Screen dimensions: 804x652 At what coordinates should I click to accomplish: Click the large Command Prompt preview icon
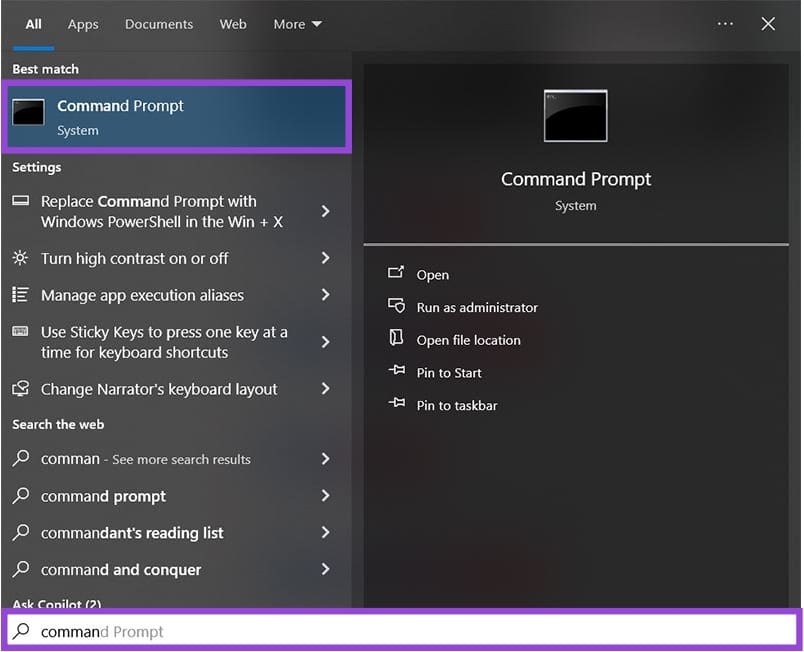(x=575, y=115)
